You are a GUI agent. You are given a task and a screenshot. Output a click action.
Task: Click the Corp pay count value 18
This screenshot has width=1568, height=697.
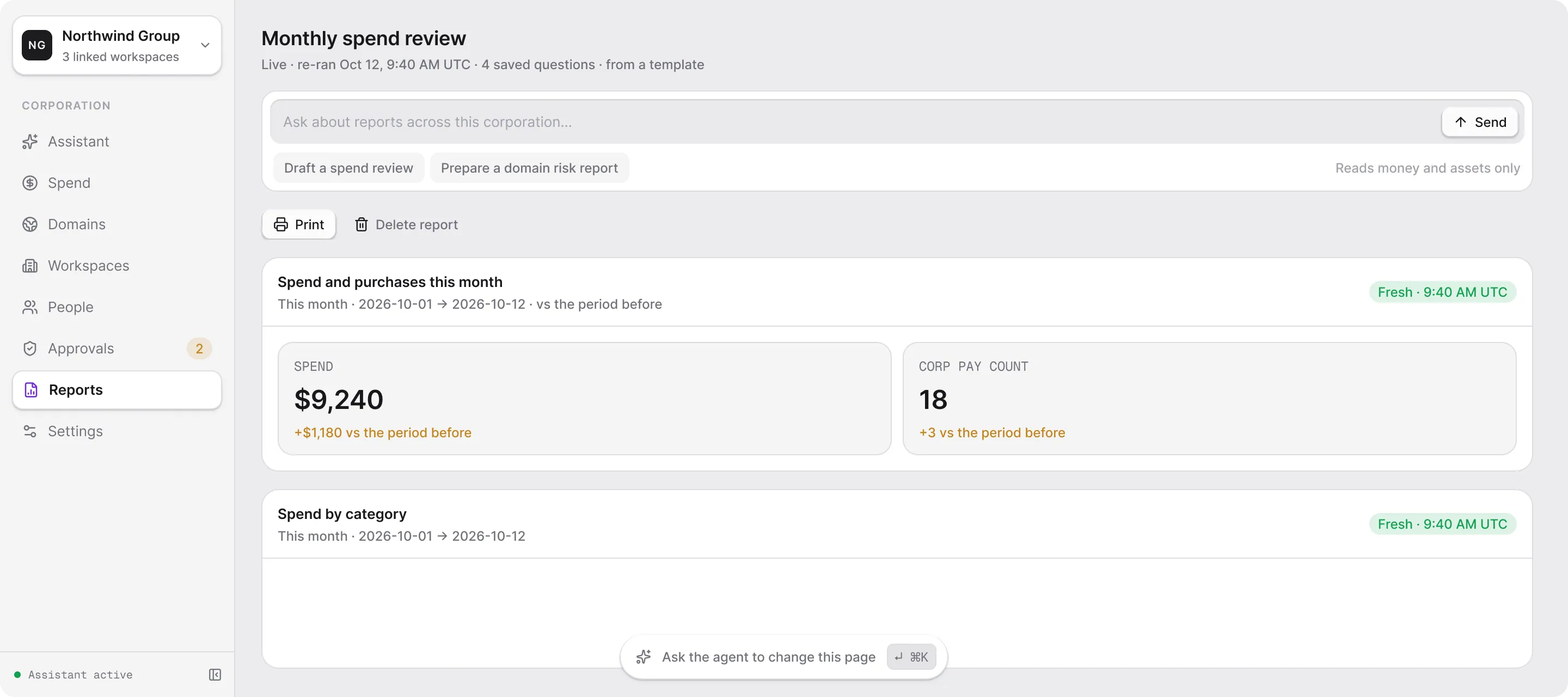933,400
